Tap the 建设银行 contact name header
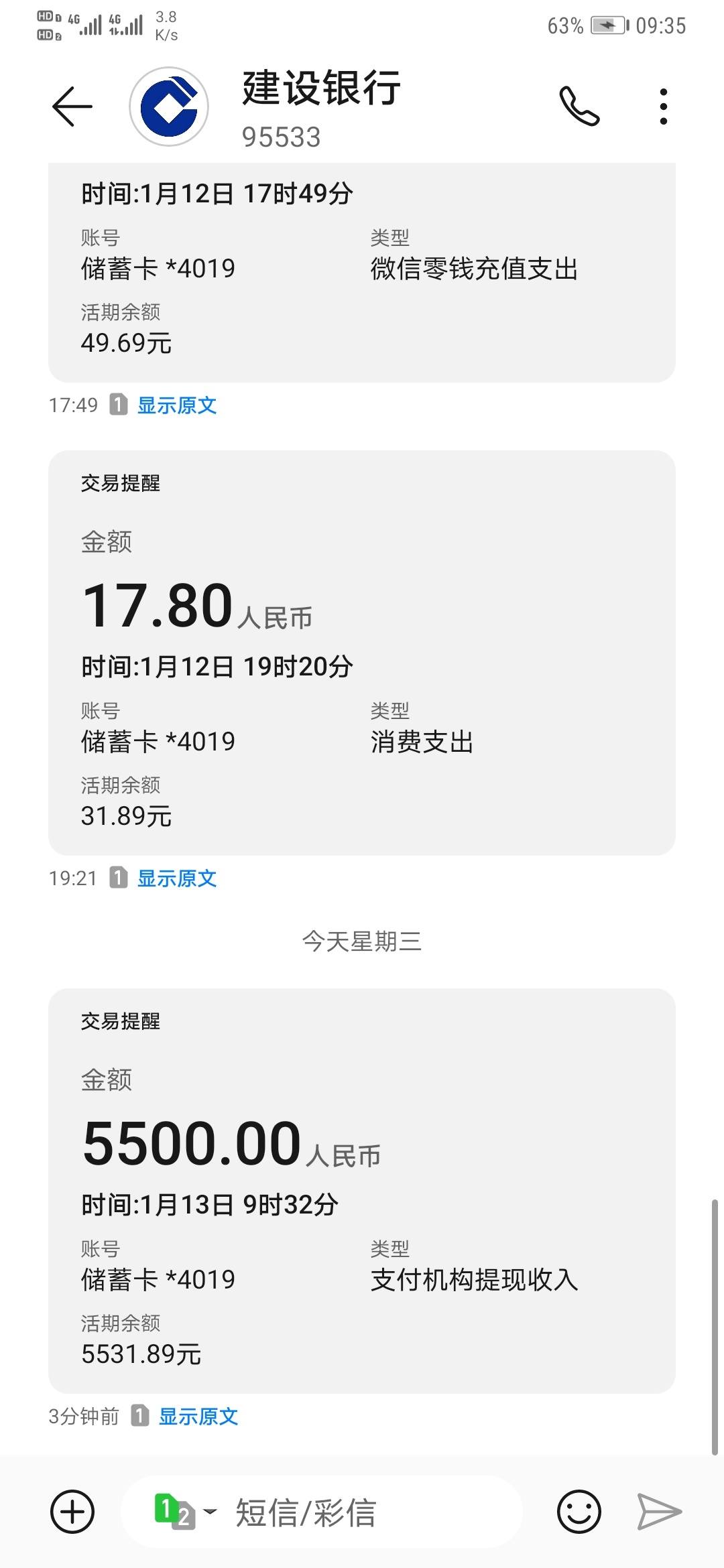This screenshot has width=724, height=1568. click(x=322, y=88)
